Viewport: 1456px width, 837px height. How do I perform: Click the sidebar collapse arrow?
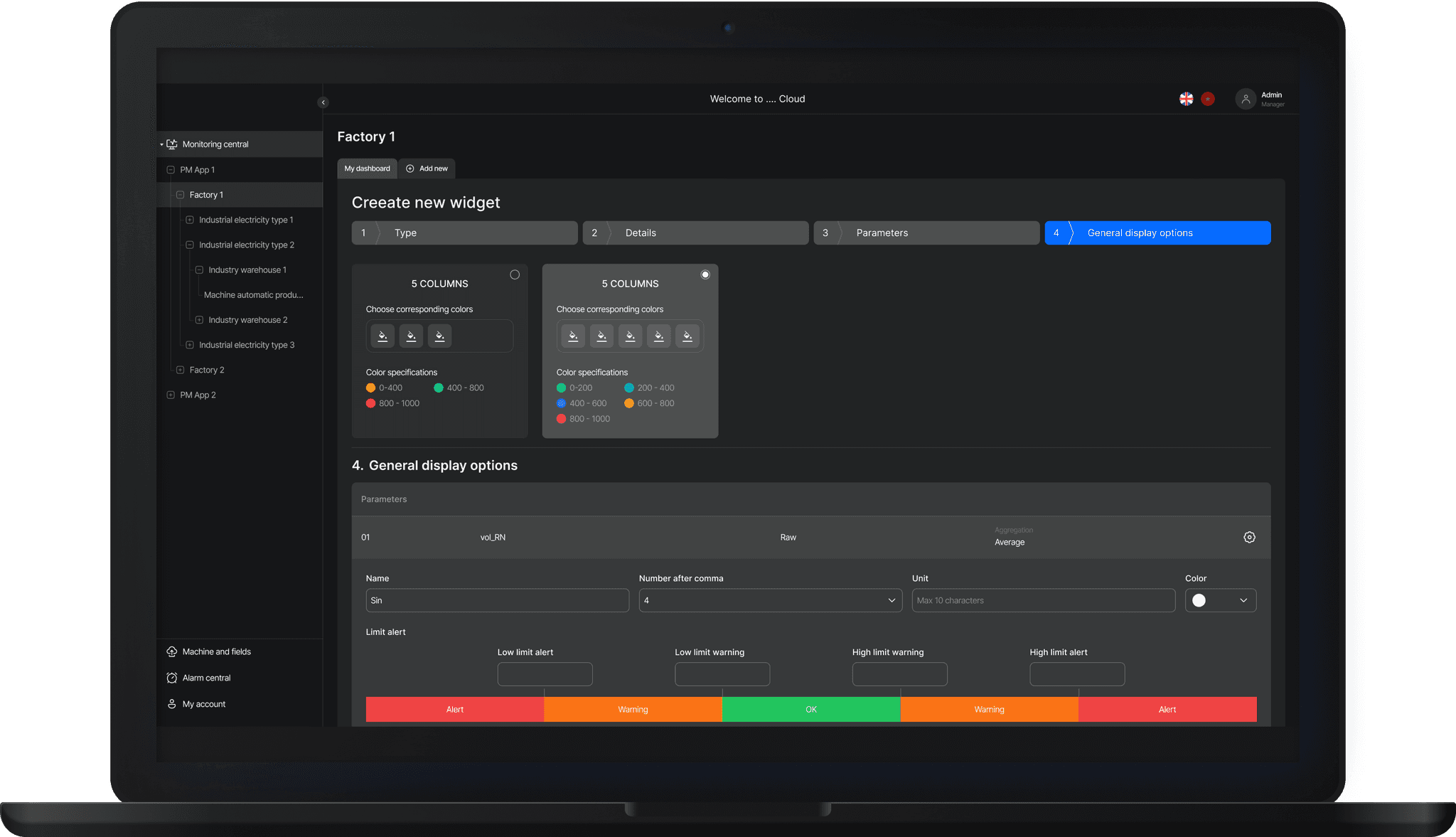[323, 102]
